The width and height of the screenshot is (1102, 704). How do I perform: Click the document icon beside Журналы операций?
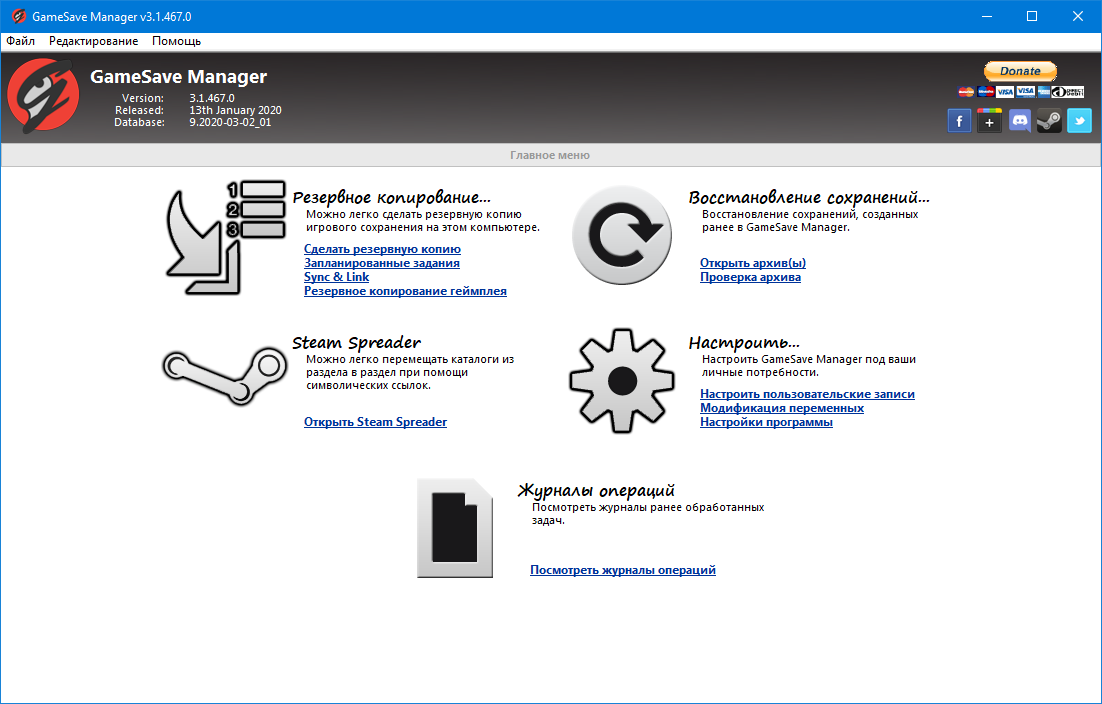[455, 528]
